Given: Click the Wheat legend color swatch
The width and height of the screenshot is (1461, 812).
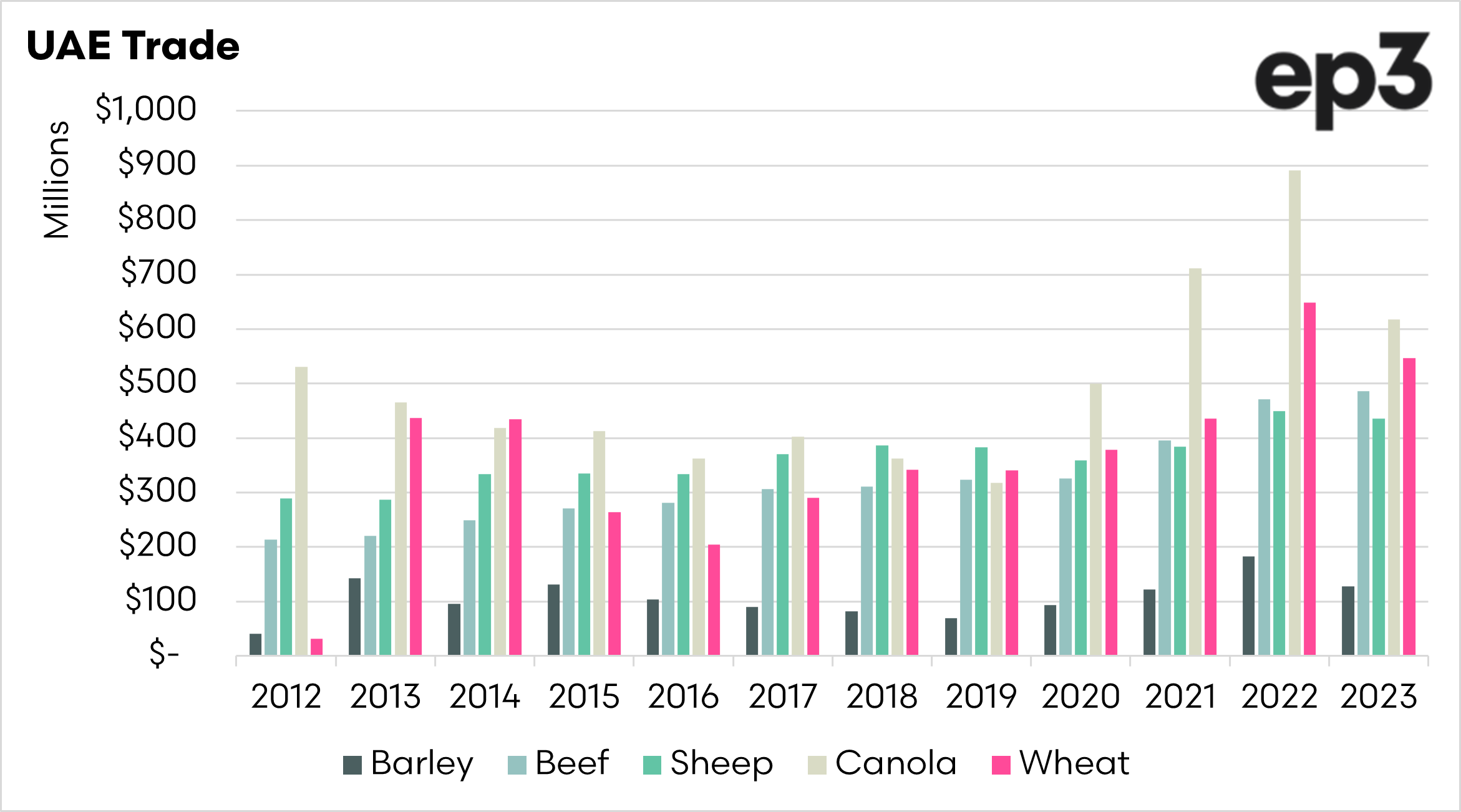Looking at the screenshot, I should pyautogui.click(x=1001, y=765).
